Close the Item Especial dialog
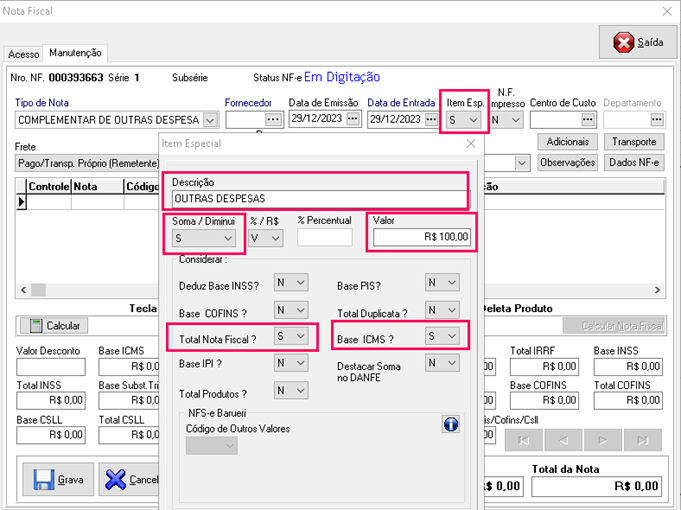 [471, 144]
